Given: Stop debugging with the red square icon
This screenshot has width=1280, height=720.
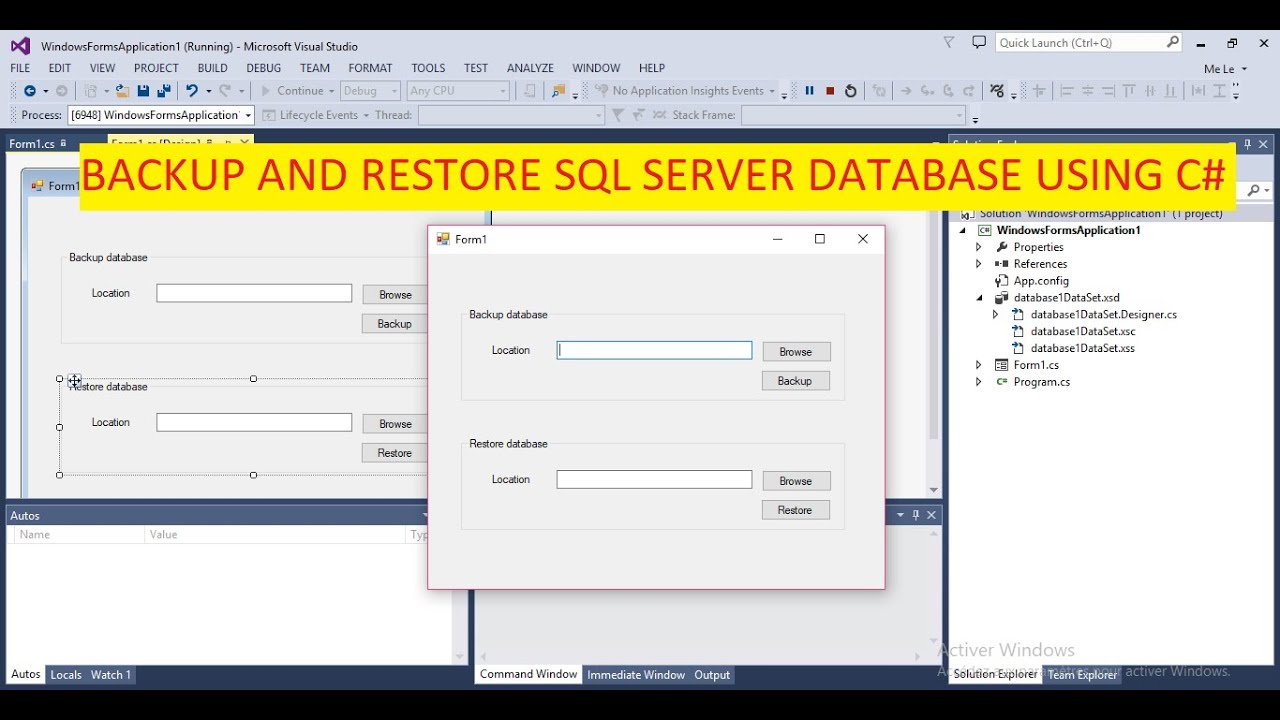Looking at the screenshot, I should point(830,91).
